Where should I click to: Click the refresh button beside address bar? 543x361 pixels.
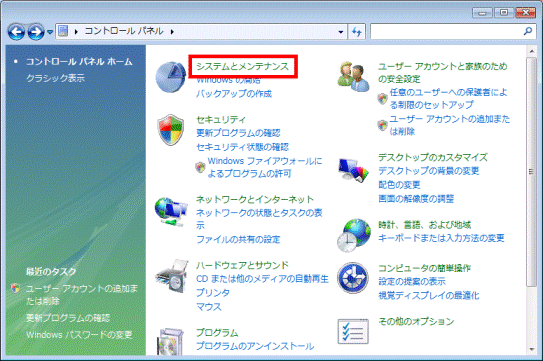[357, 32]
